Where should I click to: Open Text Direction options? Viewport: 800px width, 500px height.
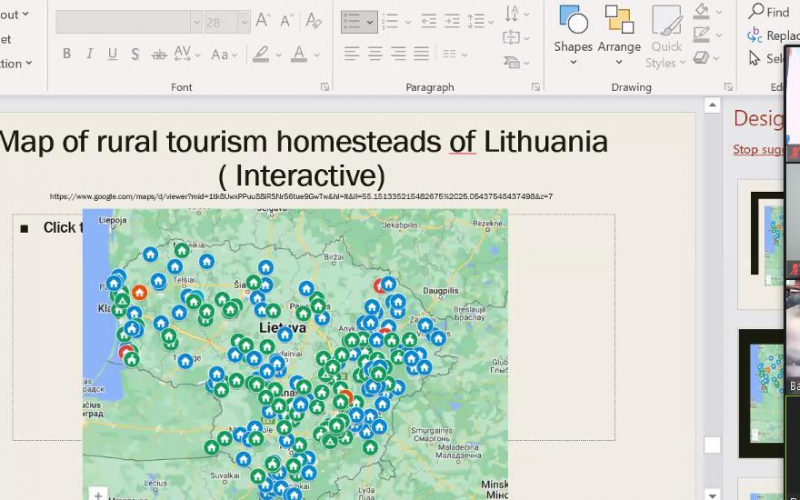tap(516, 14)
